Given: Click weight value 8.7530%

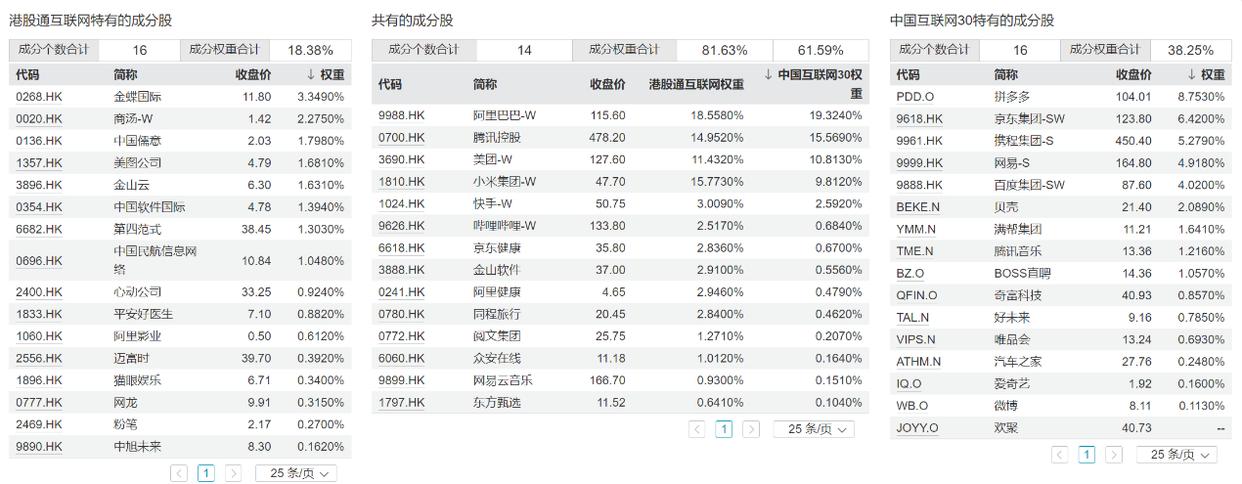Looking at the screenshot, I should pos(1201,97).
